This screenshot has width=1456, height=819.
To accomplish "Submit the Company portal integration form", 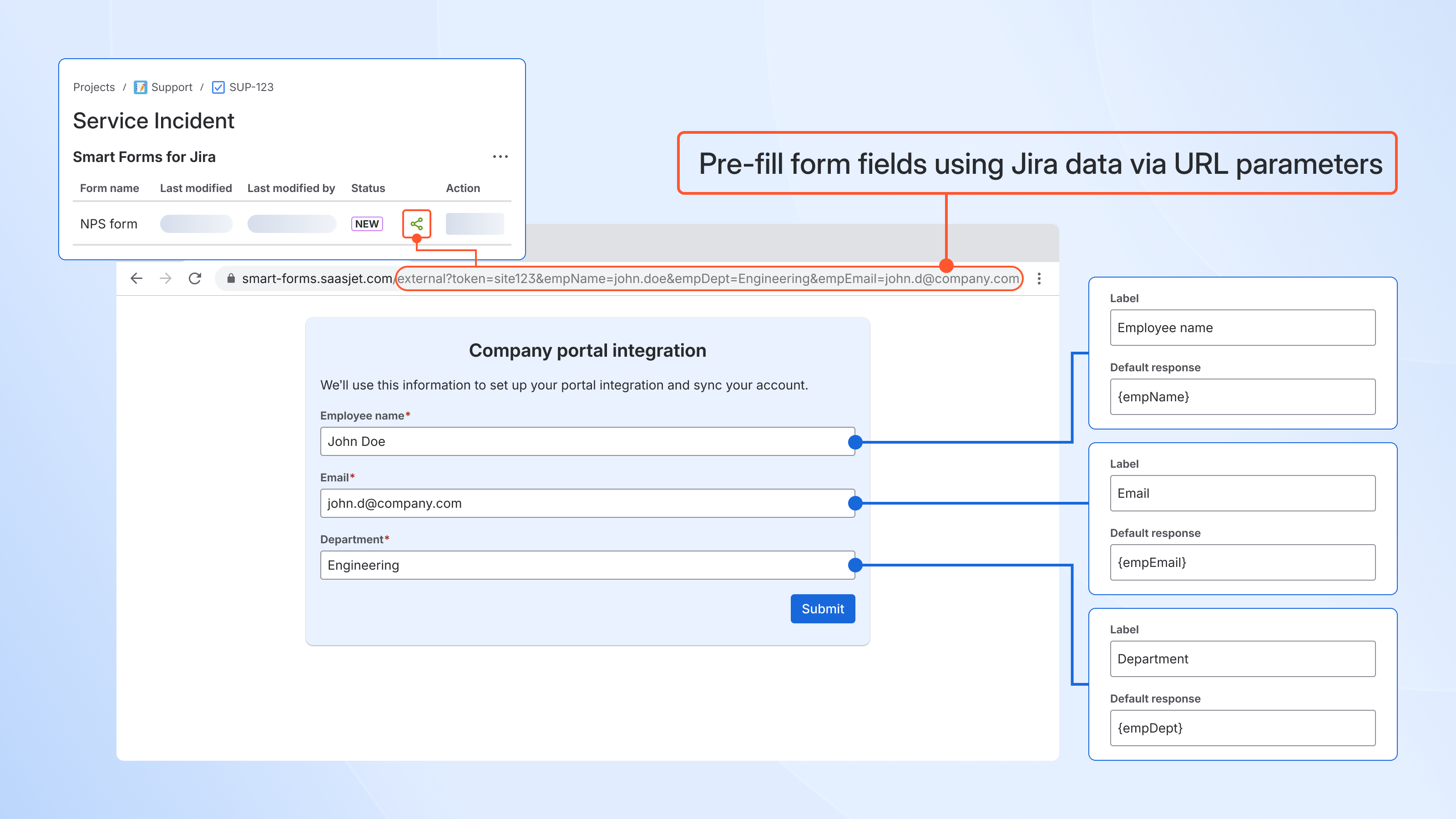I will click(822, 609).
